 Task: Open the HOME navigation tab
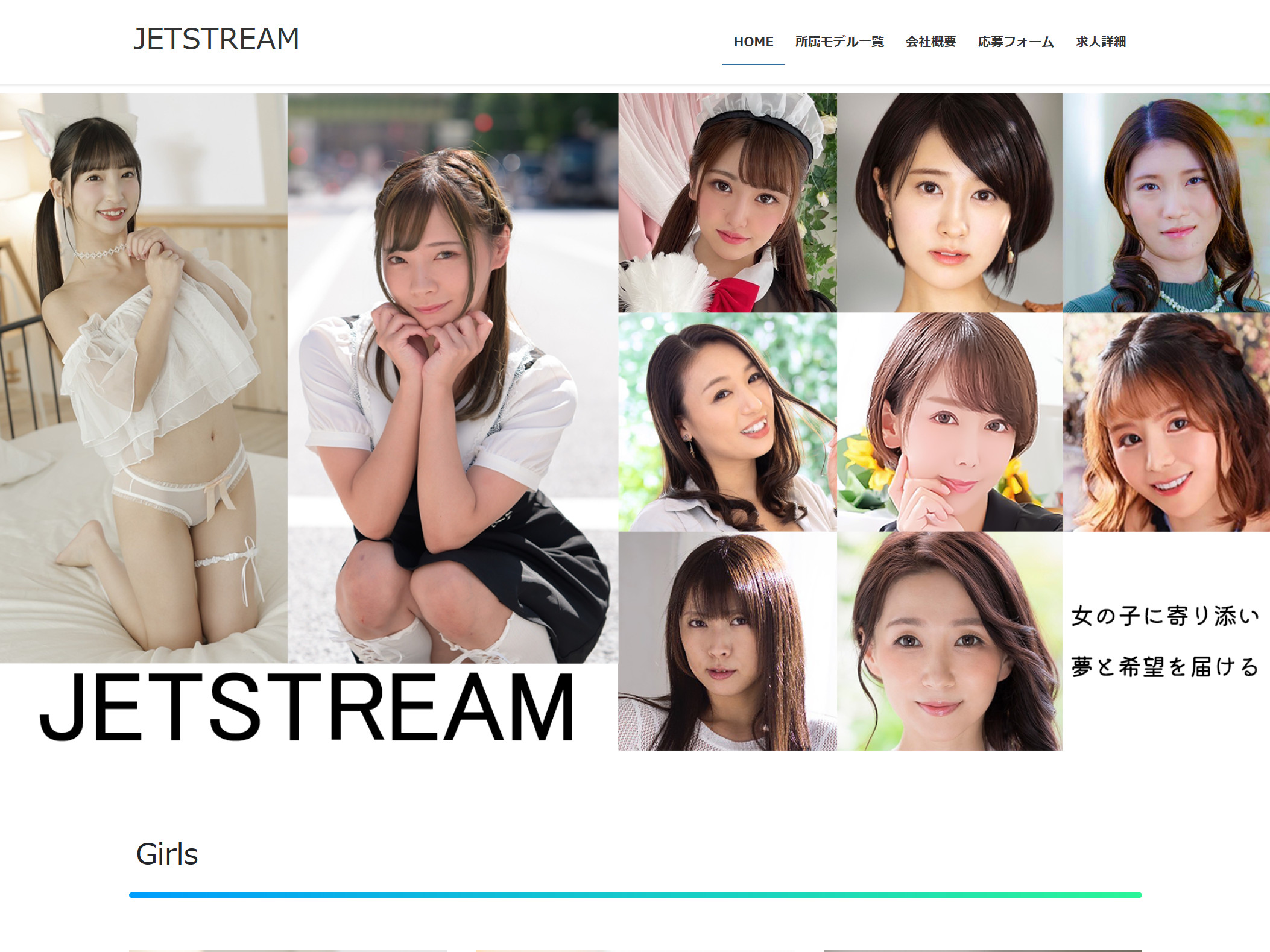(753, 42)
